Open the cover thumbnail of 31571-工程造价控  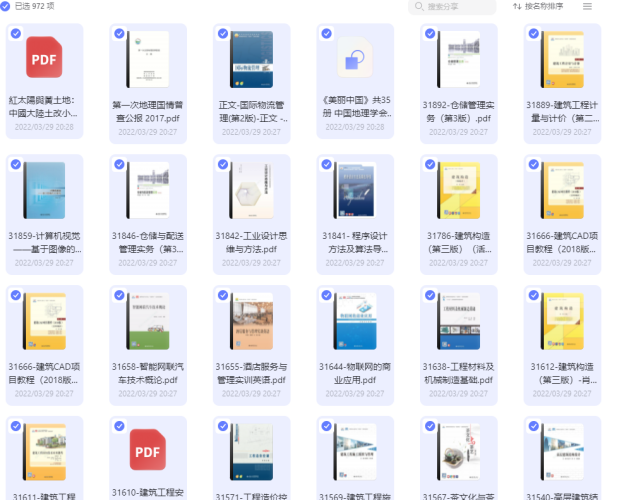pos(251,452)
